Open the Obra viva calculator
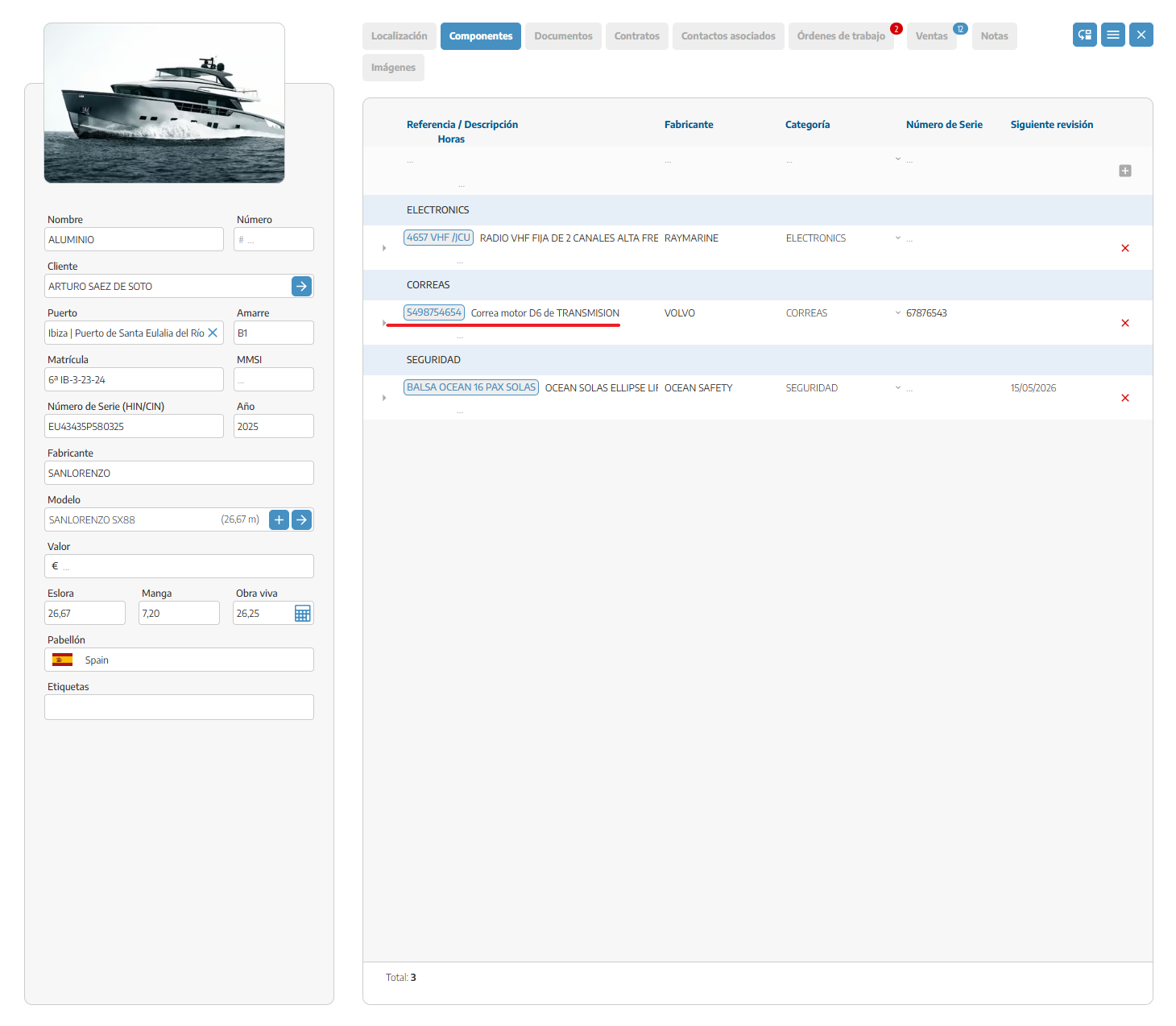 [302, 614]
